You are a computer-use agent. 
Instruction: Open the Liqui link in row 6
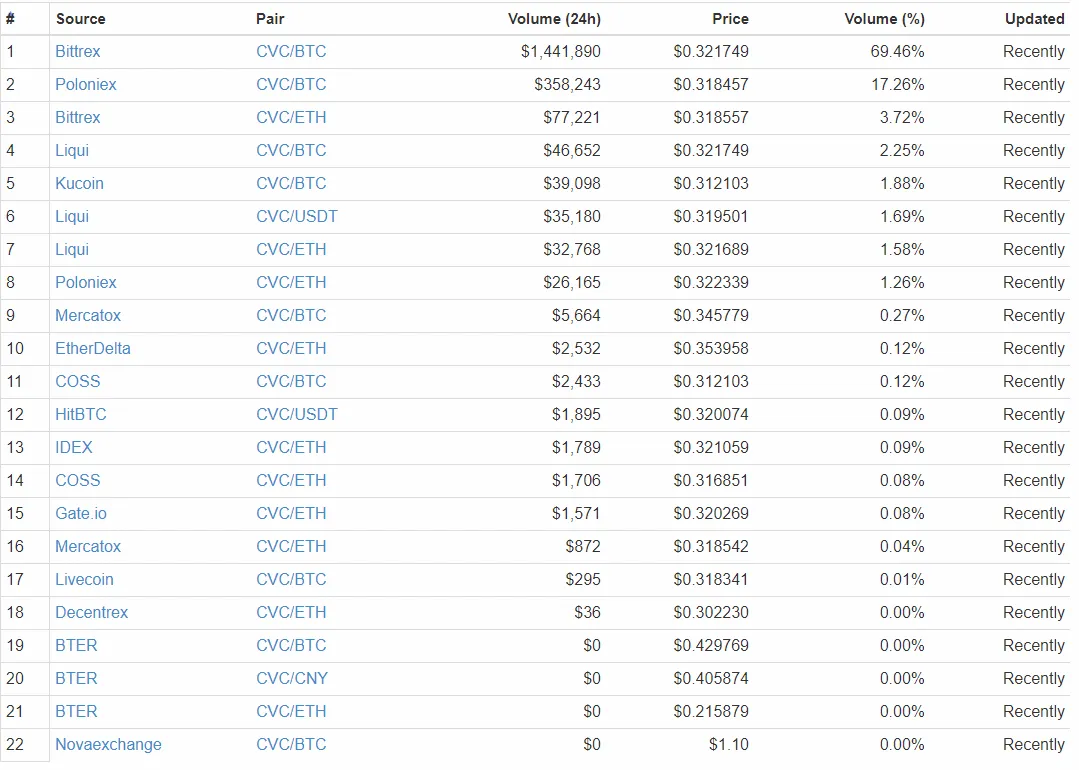(72, 217)
